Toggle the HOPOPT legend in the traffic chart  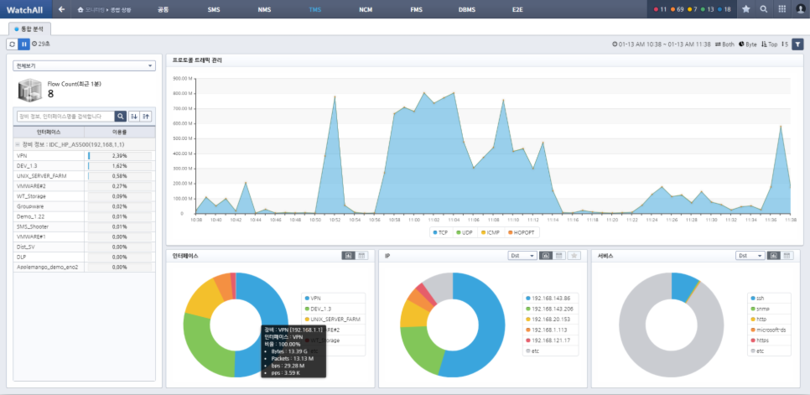pyautogui.click(x=521, y=232)
